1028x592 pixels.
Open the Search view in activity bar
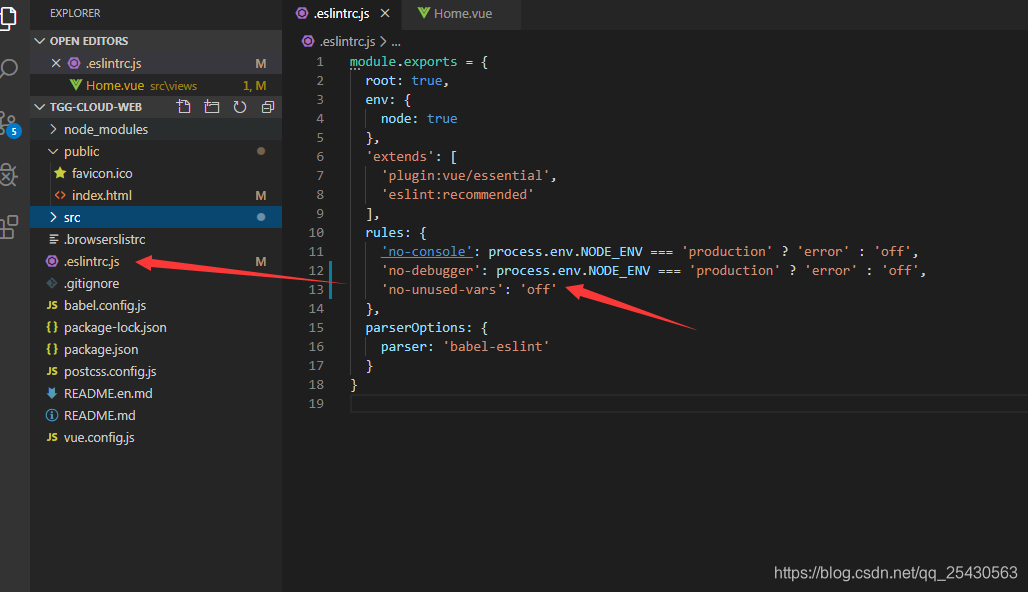9,68
